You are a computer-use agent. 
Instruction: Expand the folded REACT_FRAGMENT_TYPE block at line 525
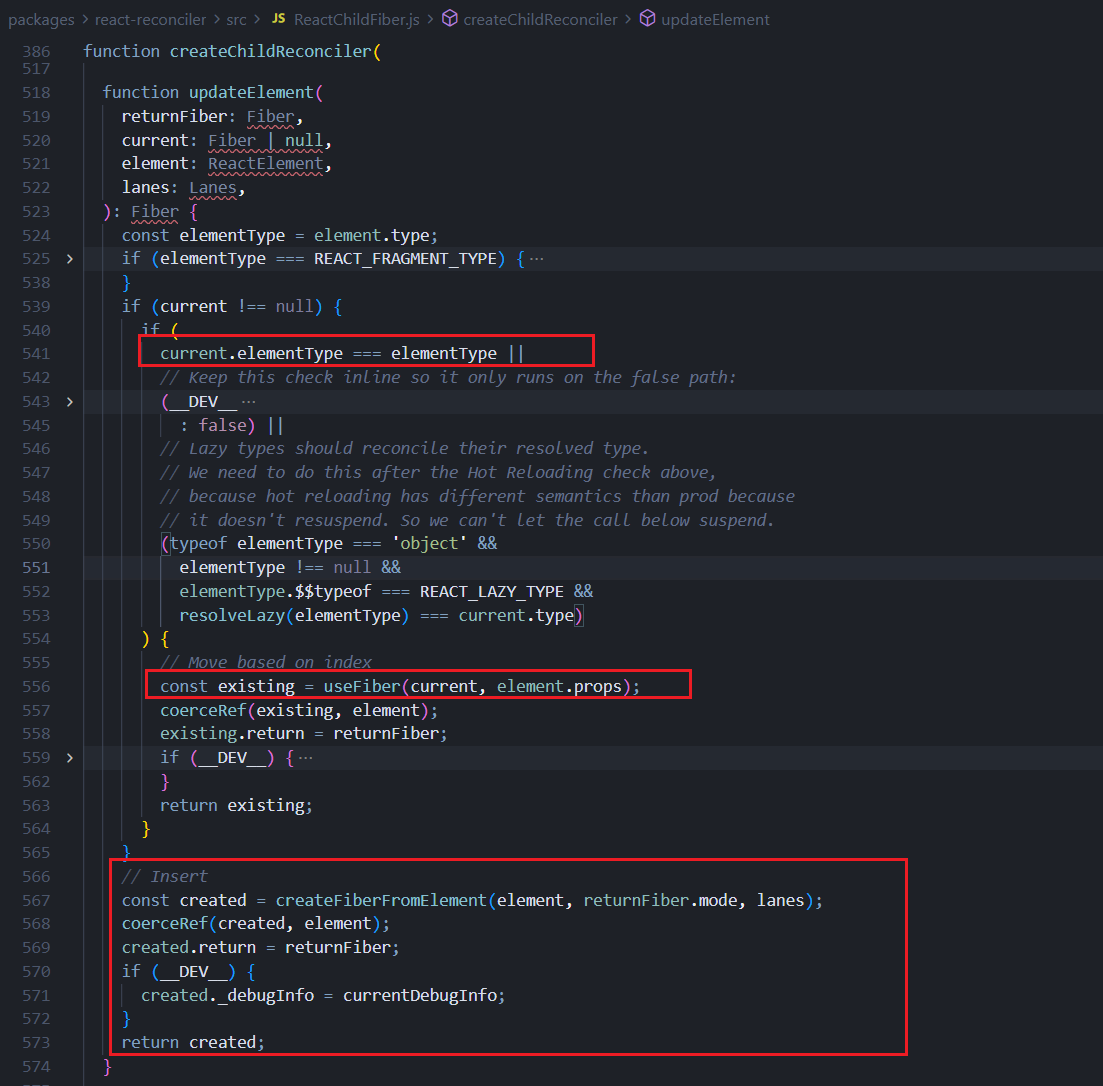coord(70,259)
